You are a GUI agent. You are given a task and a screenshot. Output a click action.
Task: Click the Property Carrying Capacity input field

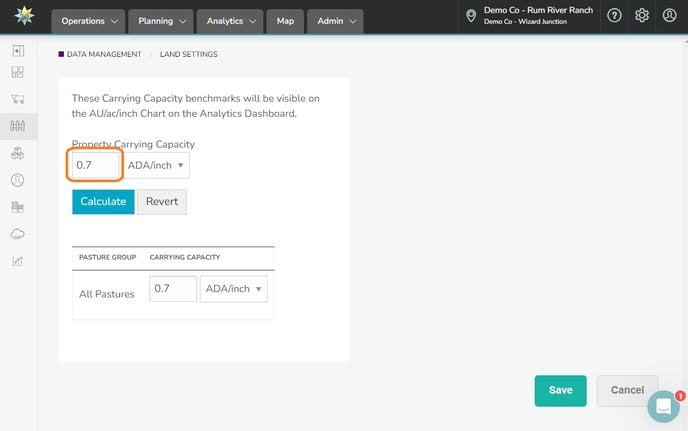(96, 165)
